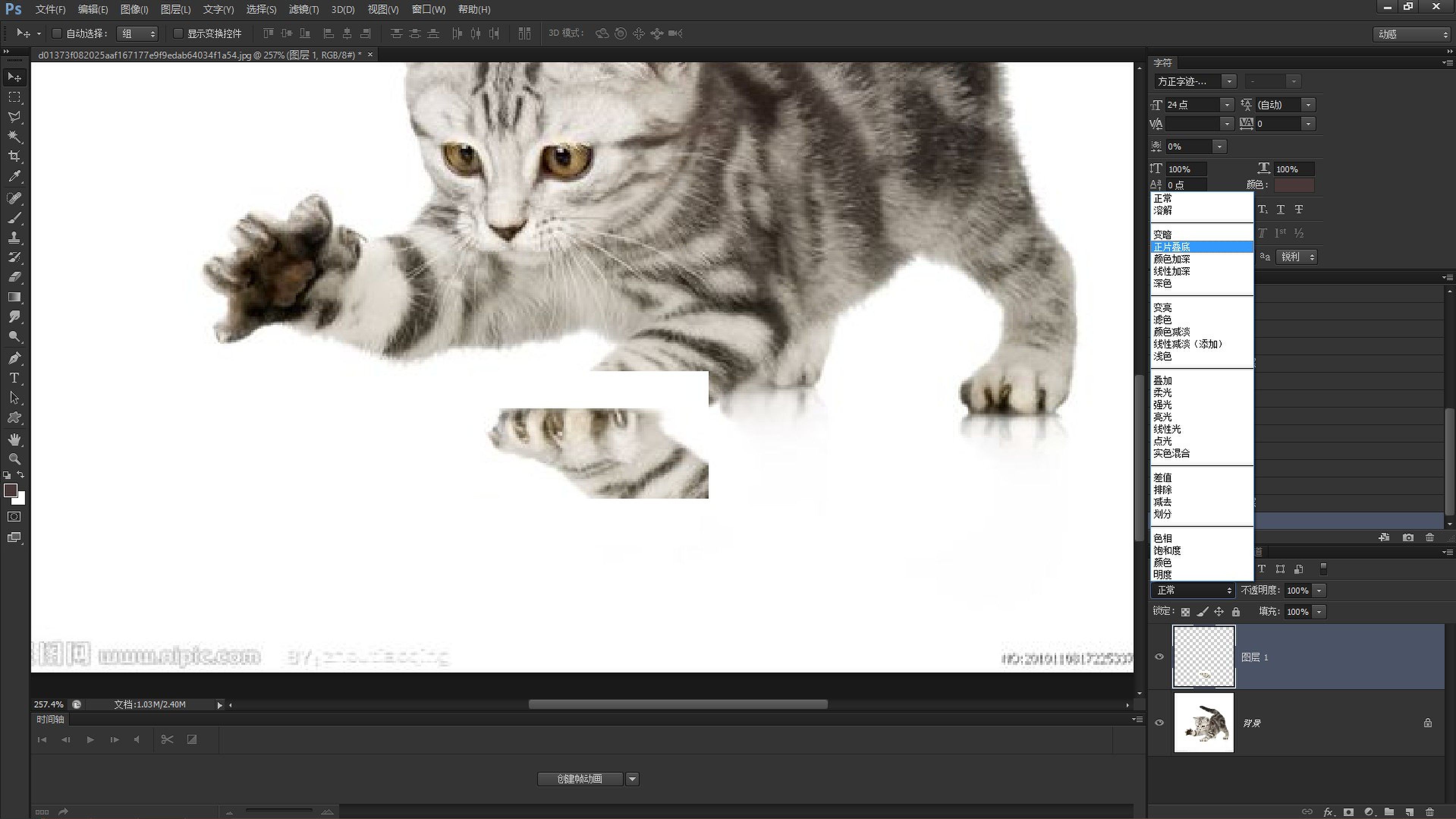Select the Hand tool

[x=15, y=439]
